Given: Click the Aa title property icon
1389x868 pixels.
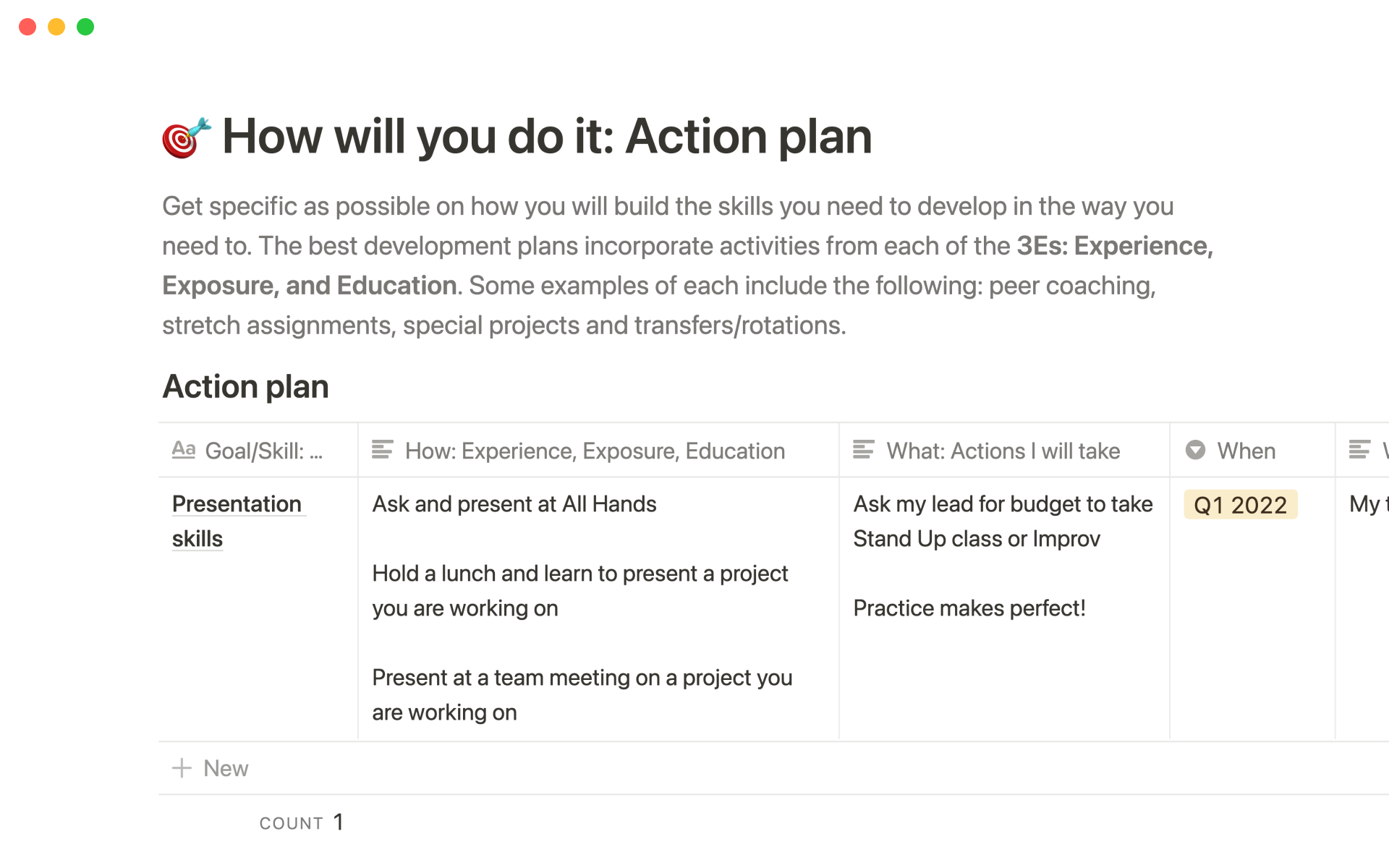Looking at the screenshot, I should pos(184,450).
